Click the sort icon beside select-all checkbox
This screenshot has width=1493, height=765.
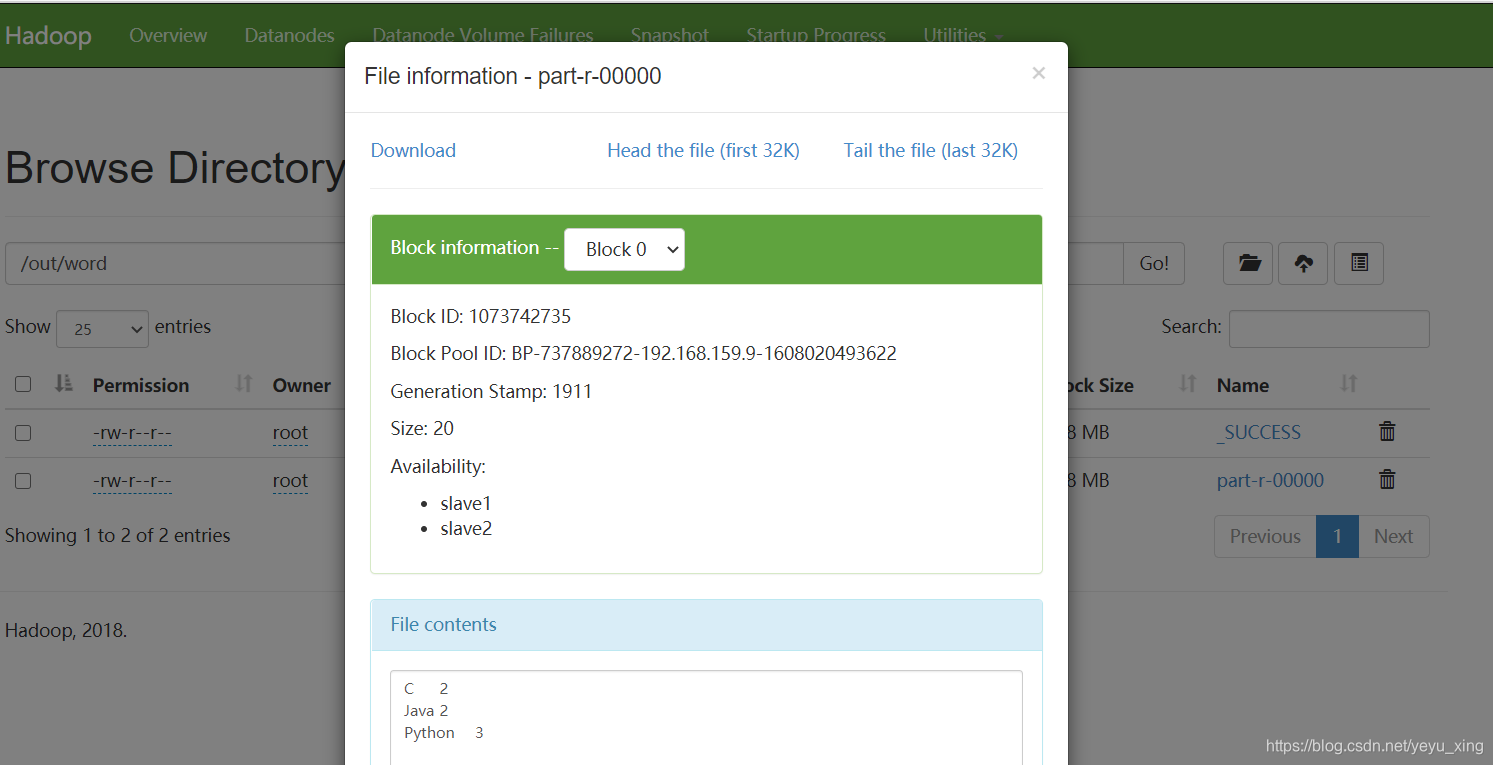pos(64,383)
